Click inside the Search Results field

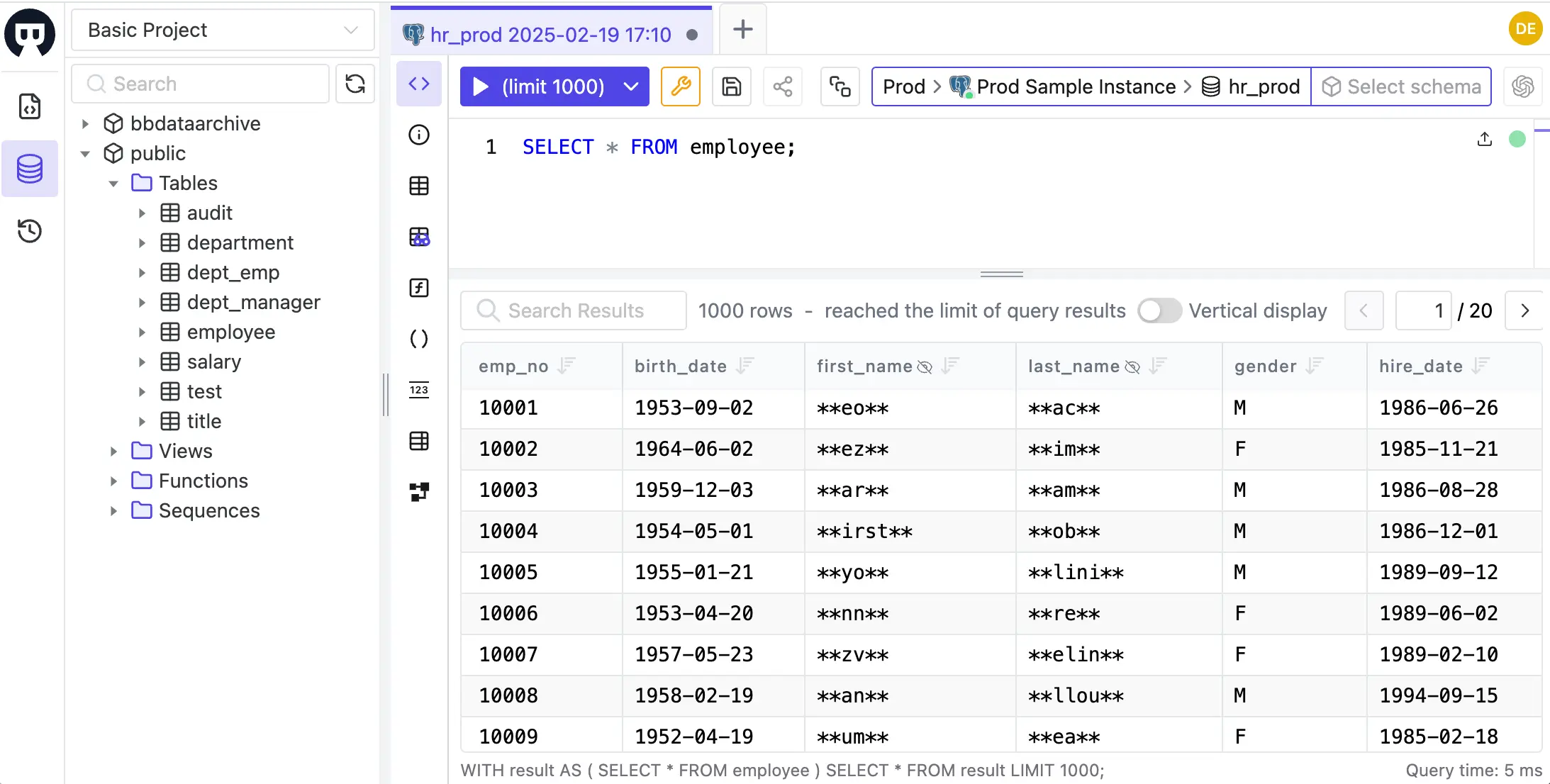(574, 310)
